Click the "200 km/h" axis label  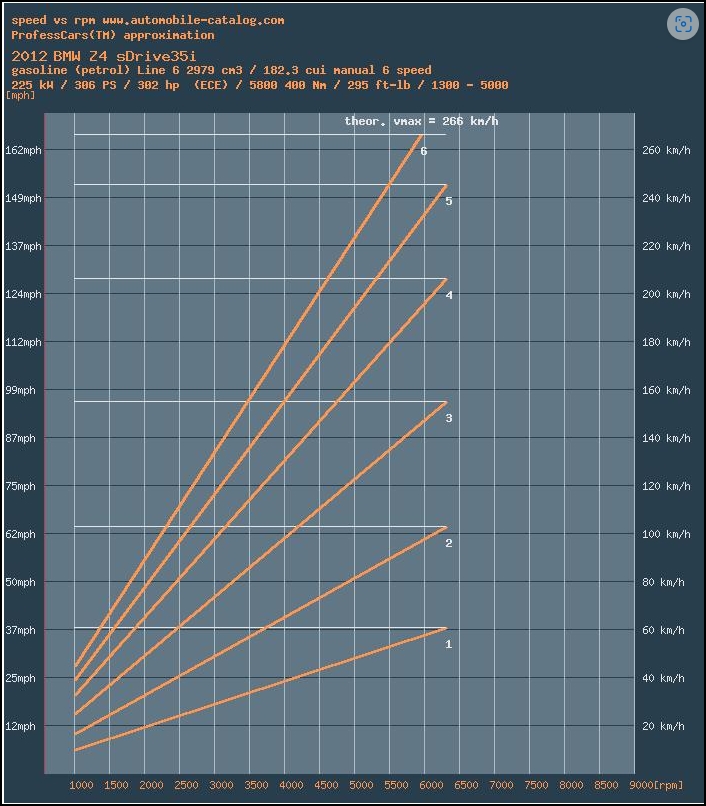tap(666, 294)
